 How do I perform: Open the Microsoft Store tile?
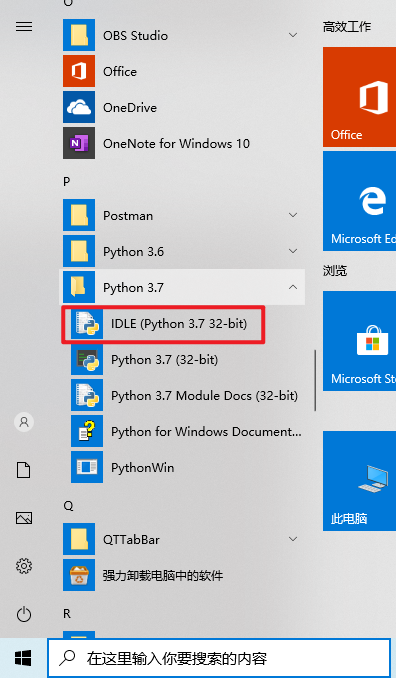pos(359,341)
